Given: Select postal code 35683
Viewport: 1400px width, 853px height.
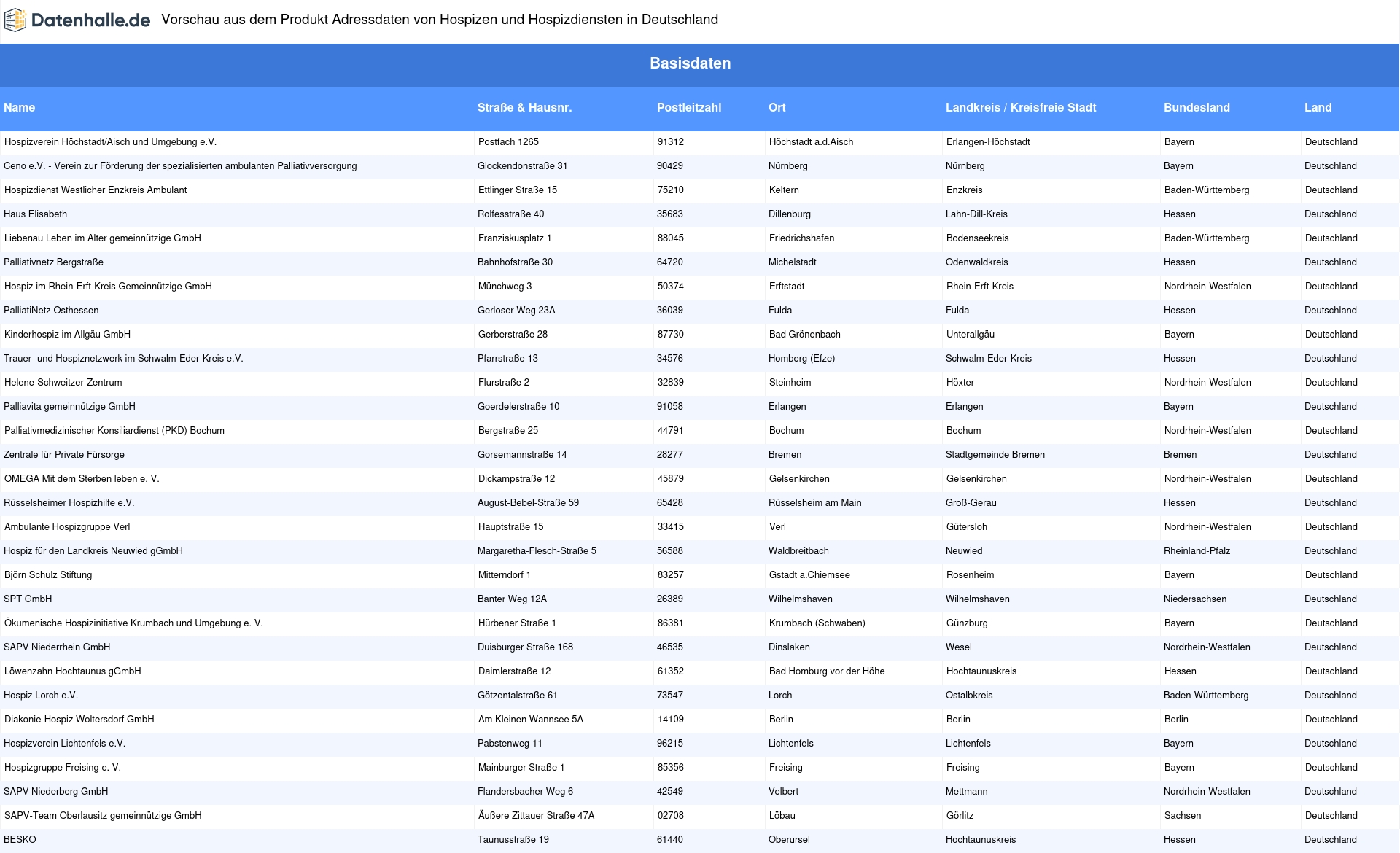Looking at the screenshot, I should (670, 214).
